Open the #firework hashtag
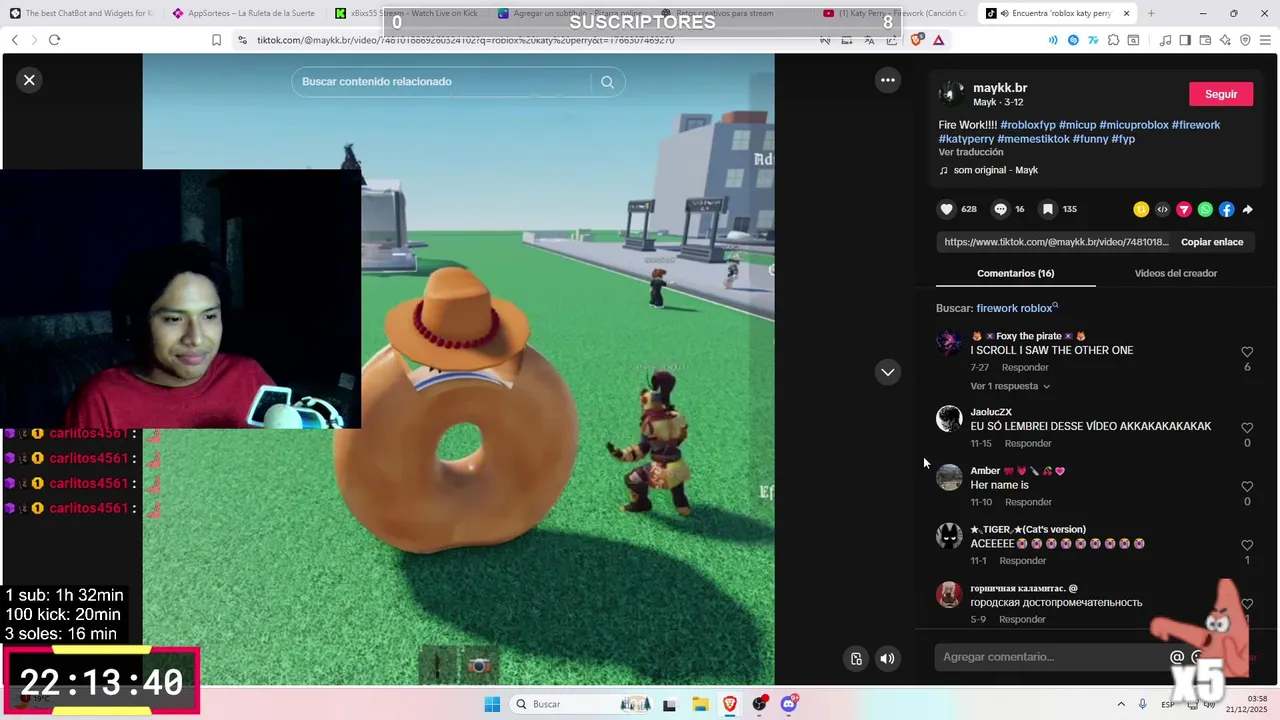Screen dimensions: 1280x720 pyautogui.click(x=1196, y=125)
